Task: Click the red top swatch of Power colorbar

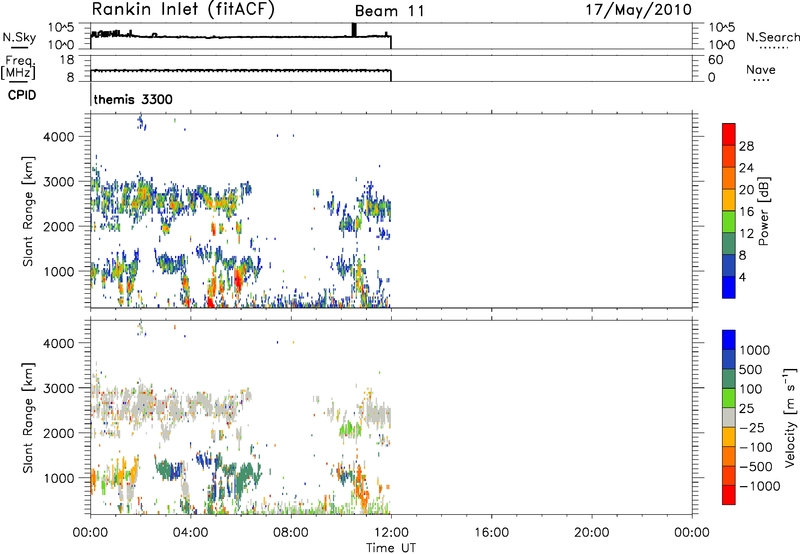Action: [729, 134]
